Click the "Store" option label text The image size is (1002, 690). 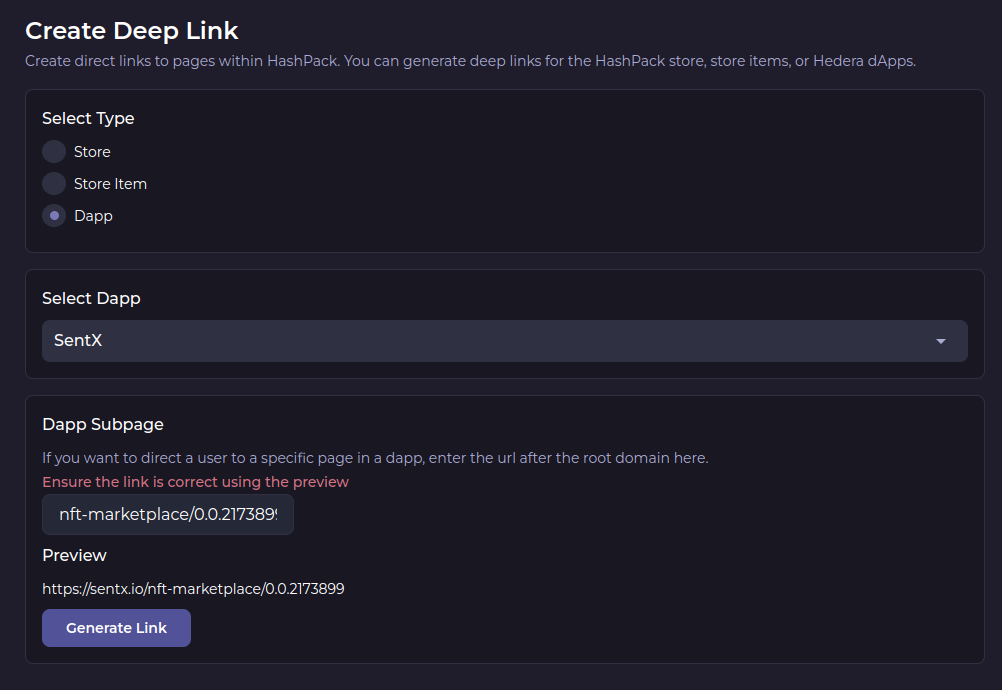[x=92, y=152]
